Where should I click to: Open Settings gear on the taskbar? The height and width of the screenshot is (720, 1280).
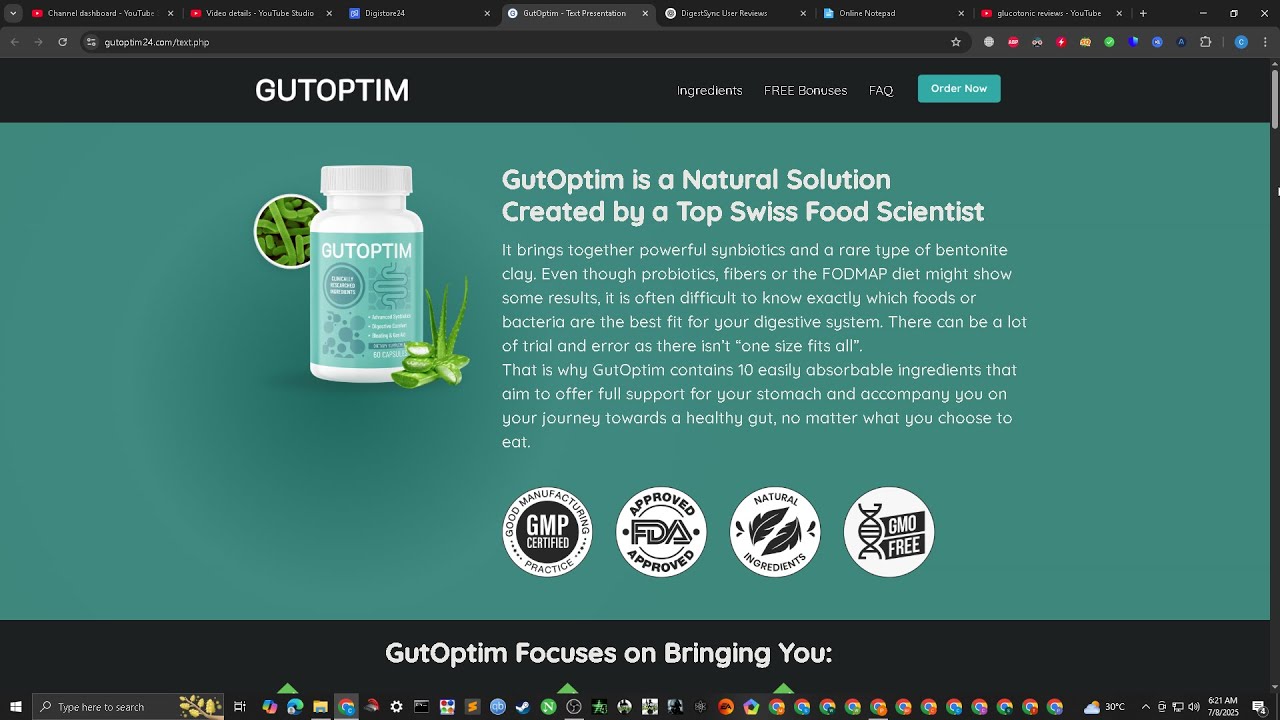click(396, 707)
